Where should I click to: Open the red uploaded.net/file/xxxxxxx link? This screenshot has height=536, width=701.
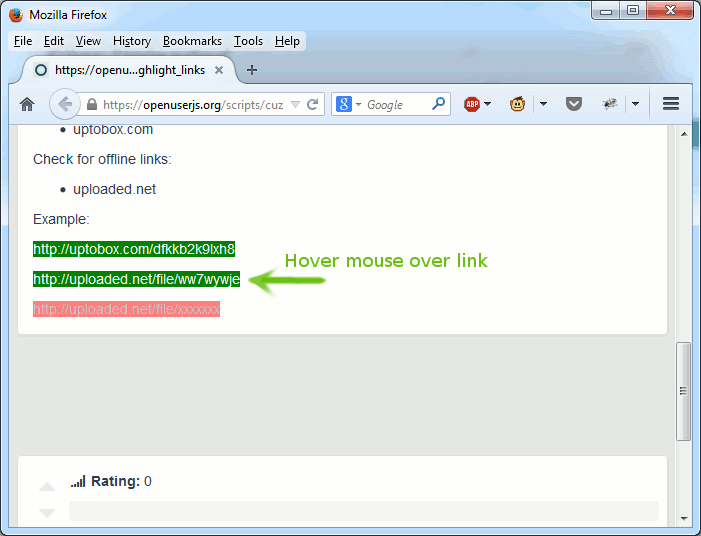(127, 309)
